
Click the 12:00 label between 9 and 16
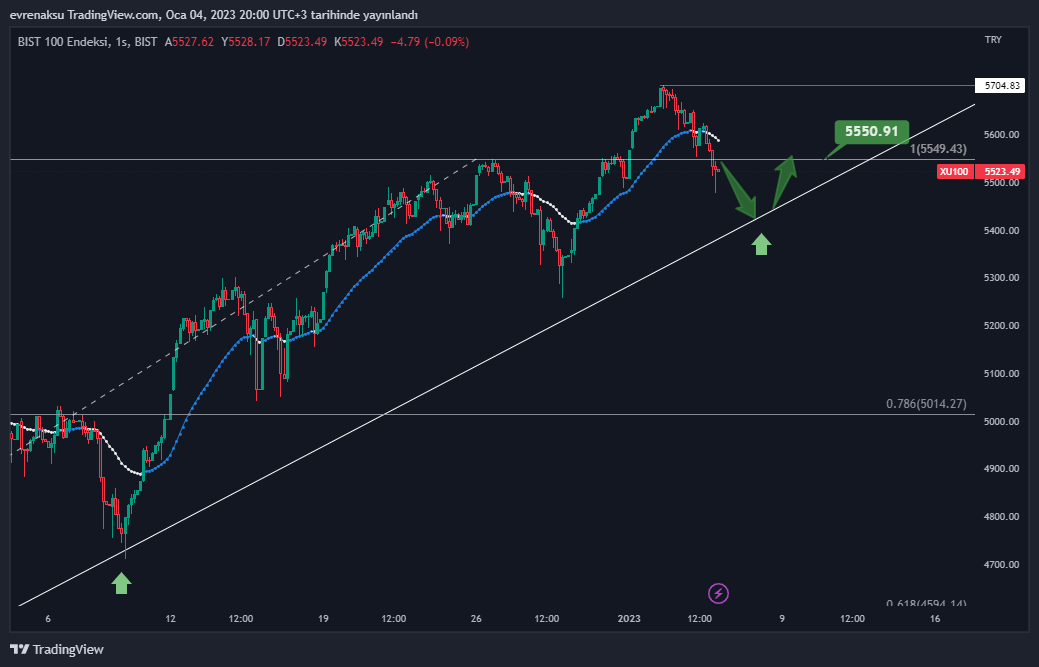(x=852, y=619)
